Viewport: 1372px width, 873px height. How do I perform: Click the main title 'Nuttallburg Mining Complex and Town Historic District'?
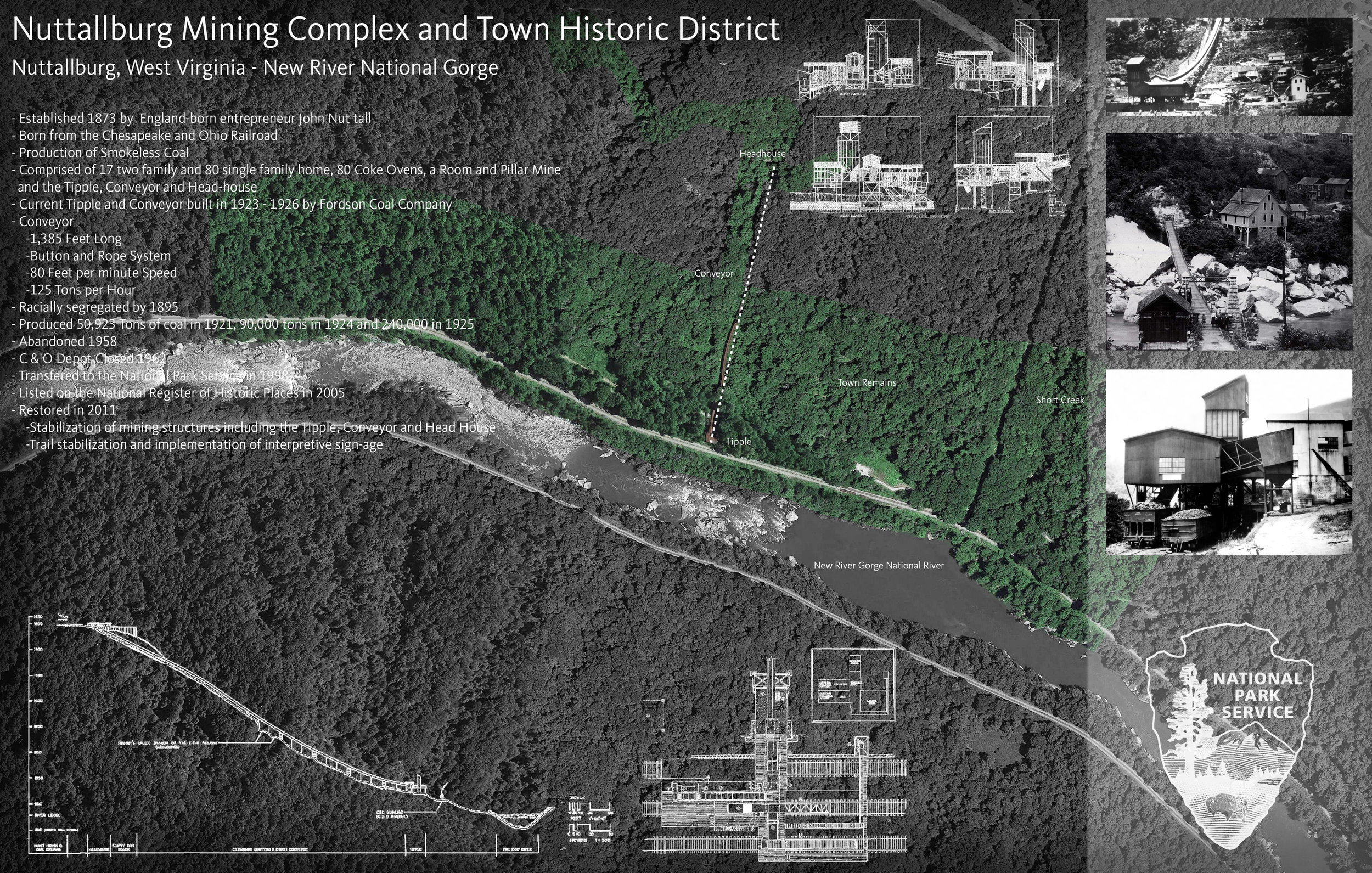pos(396,30)
